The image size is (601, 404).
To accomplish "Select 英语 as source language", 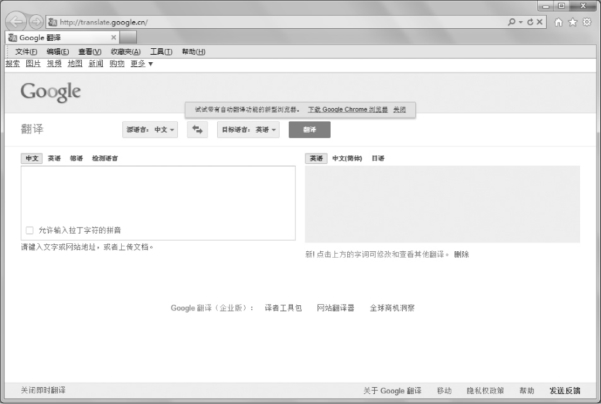I will pos(54,158).
